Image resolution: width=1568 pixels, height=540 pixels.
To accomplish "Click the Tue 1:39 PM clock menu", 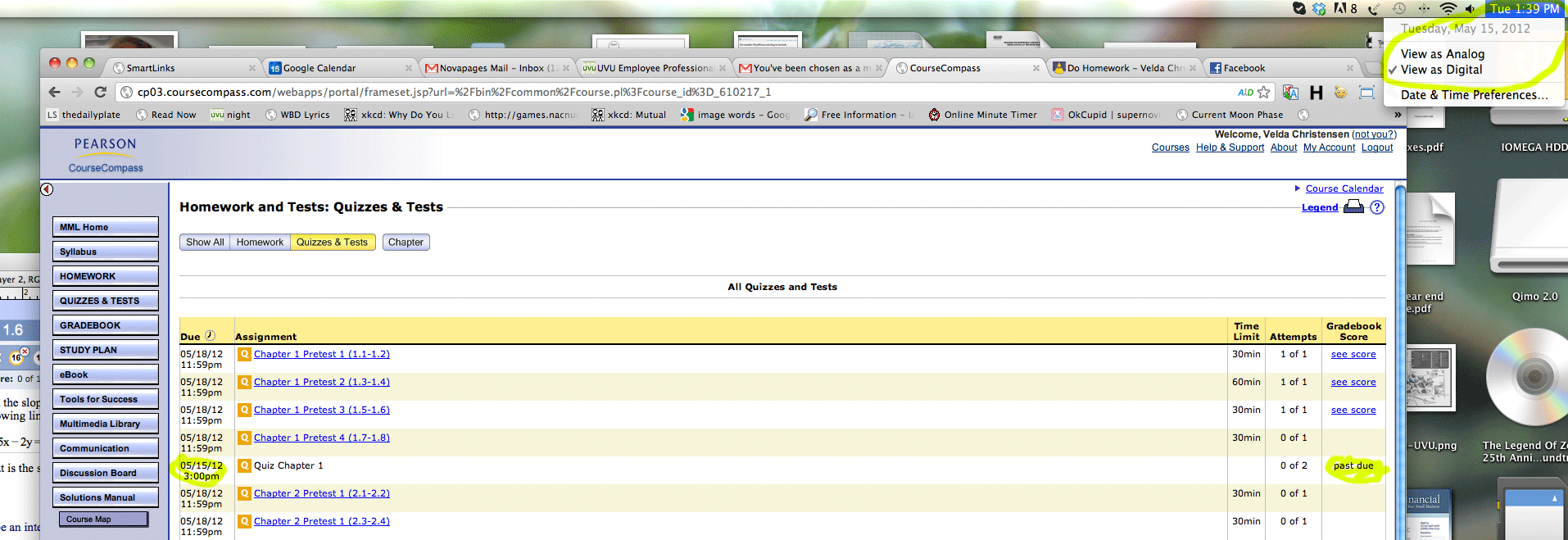I will click(x=1524, y=8).
